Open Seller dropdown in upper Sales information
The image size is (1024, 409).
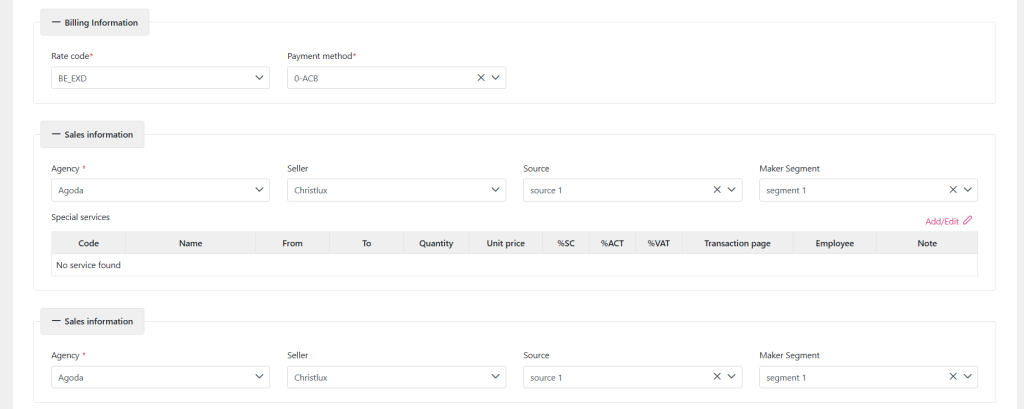[396, 190]
